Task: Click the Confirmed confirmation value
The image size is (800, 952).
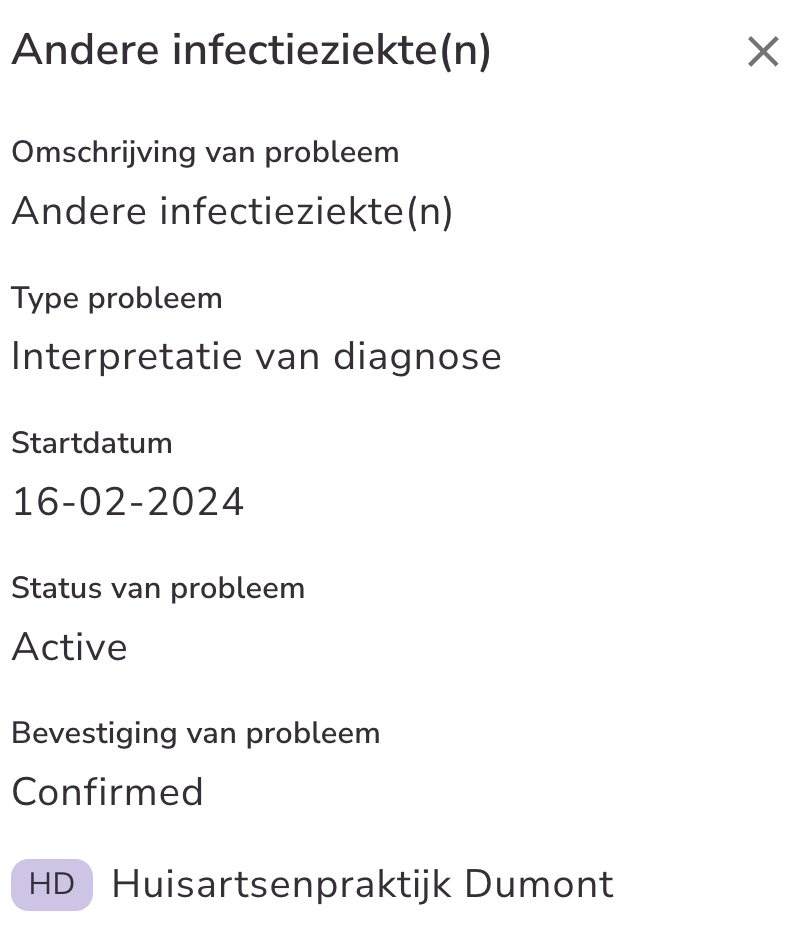Action: pyautogui.click(x=108, y=792)
